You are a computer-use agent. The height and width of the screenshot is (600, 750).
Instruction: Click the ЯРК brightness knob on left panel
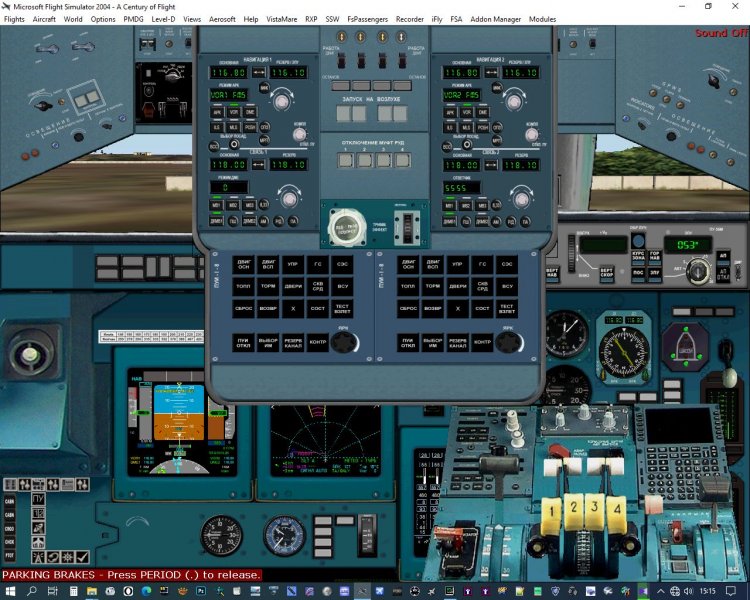[345, 343]
